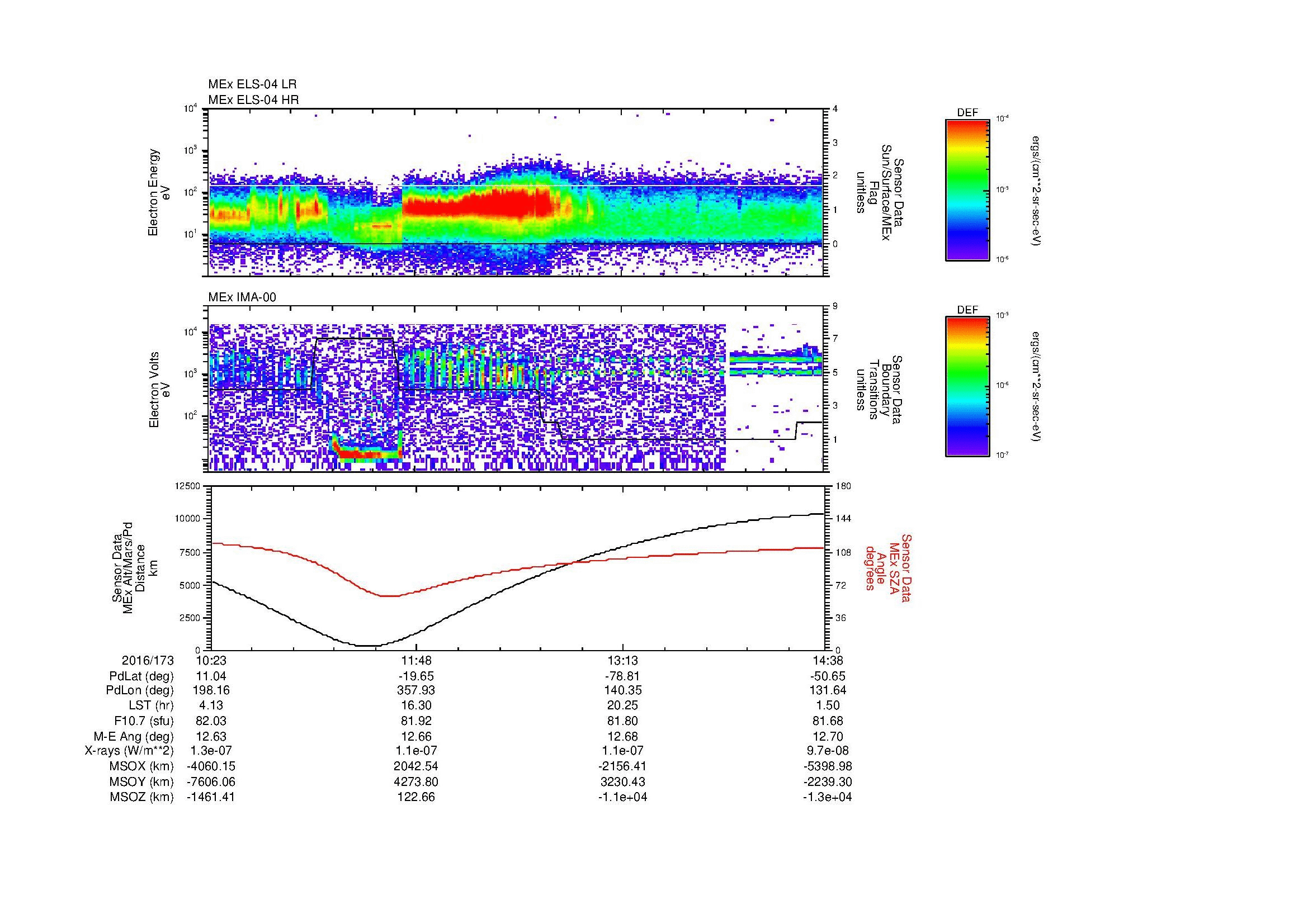Click the '12500' altitude axis tick
Viewport: 1308px width, 924px height.
click(188, 486)
